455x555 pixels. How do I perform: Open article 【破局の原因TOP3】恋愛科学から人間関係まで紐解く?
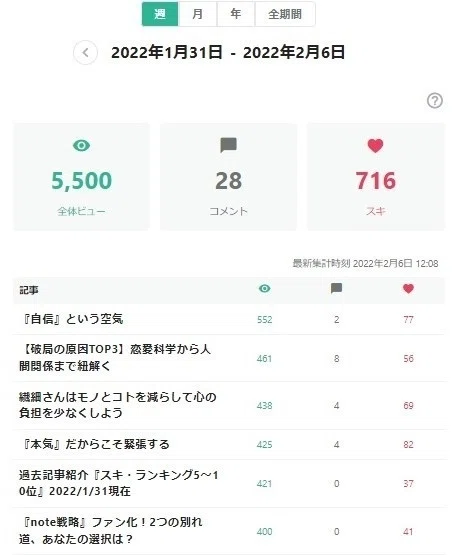[x=115, y=357]
